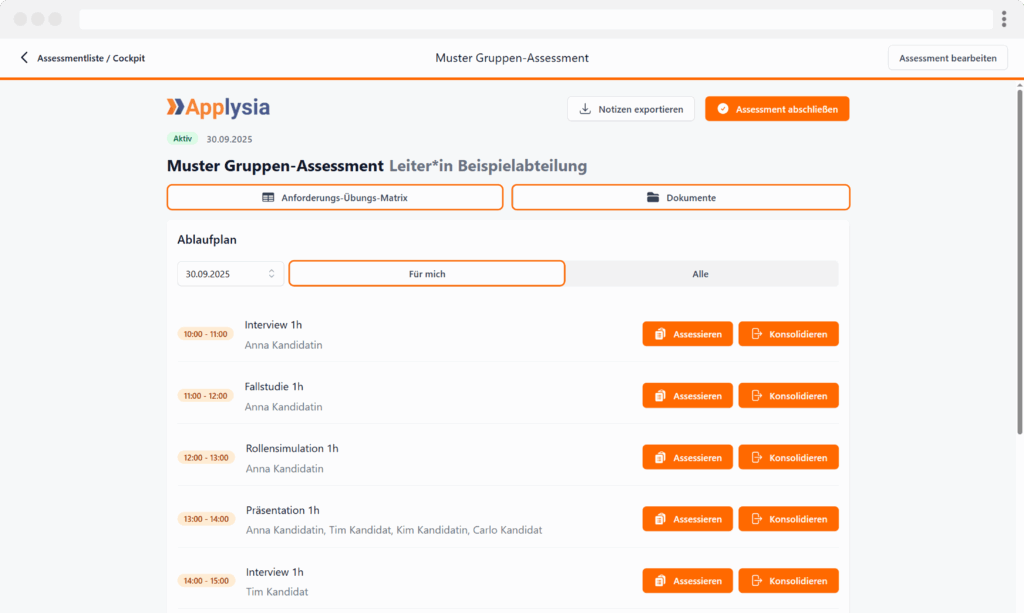Click Assessieren for the 10:00 Interview

[687, 334]
